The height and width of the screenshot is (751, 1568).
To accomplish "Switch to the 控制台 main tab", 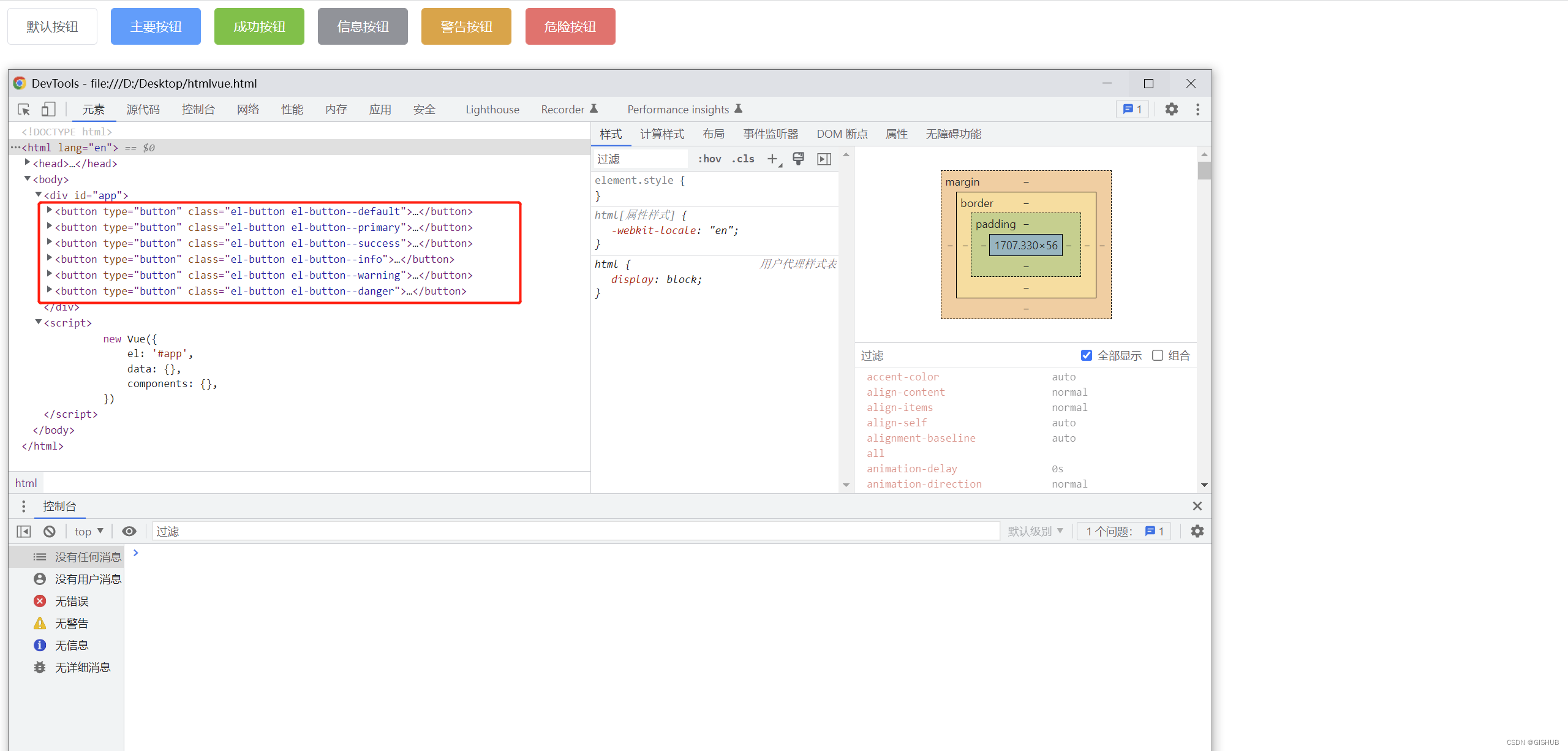I will point(198,109).
